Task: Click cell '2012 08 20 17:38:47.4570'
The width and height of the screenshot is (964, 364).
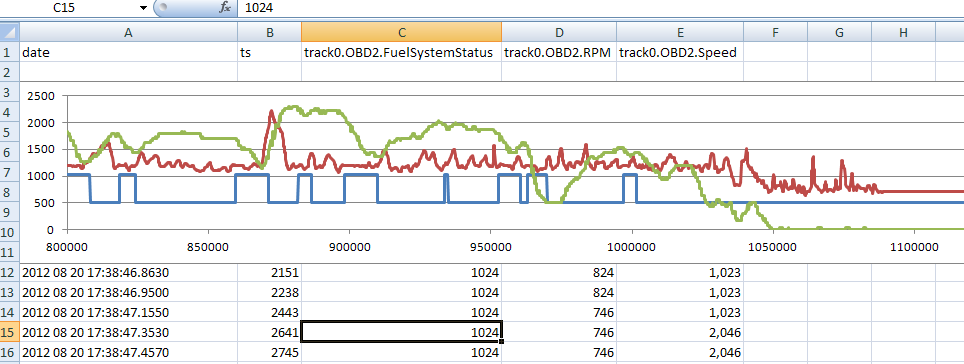Action: pyautogui.click(x=128, y=352)
